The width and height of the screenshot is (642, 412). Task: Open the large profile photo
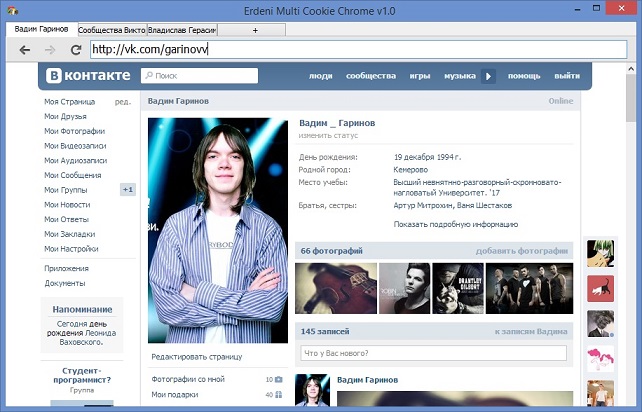point(218,231)
